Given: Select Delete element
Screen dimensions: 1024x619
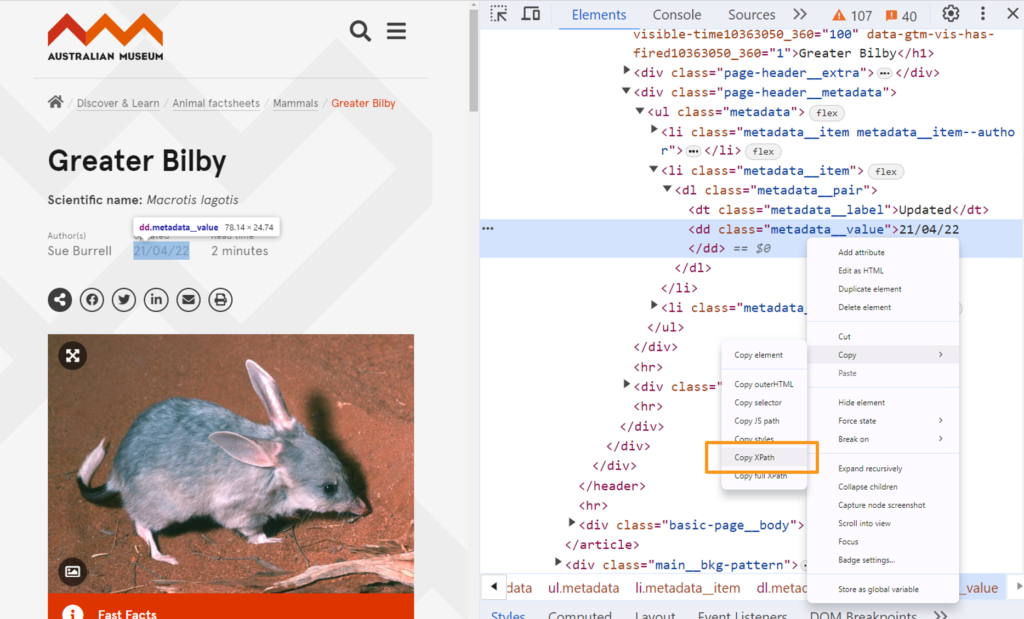Looking at the screenshot, I should point(864,308).
